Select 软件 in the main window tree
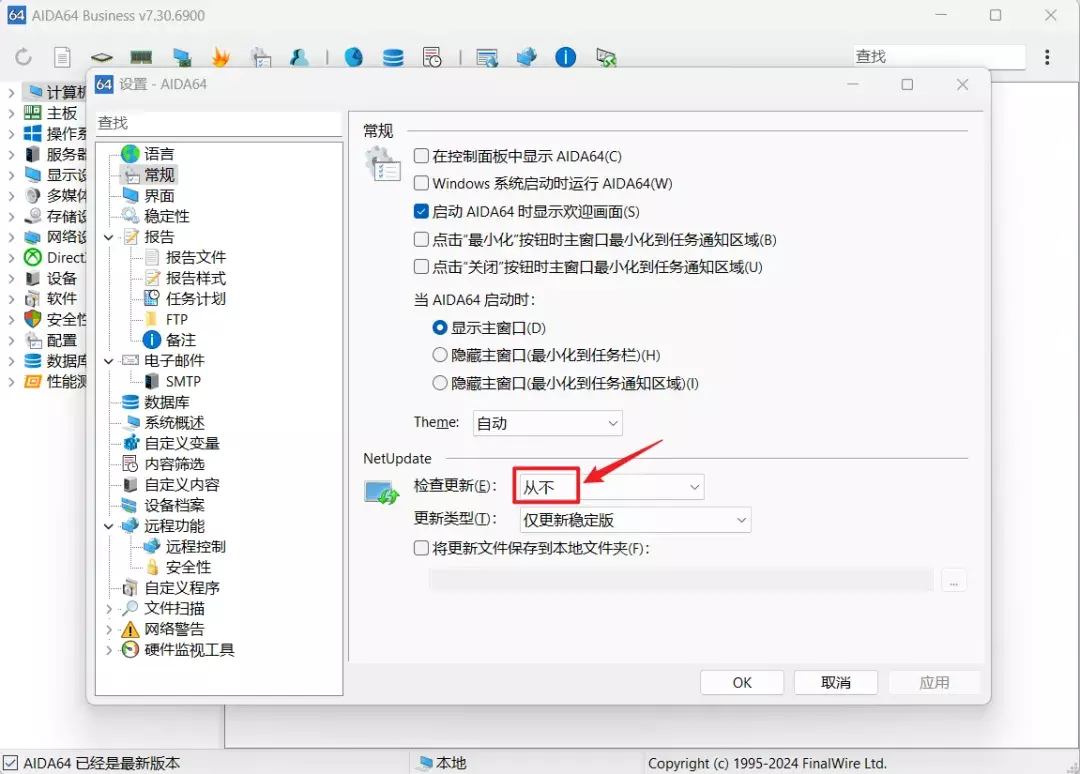This screenshot has width=1080, height=774. point(62,299)
